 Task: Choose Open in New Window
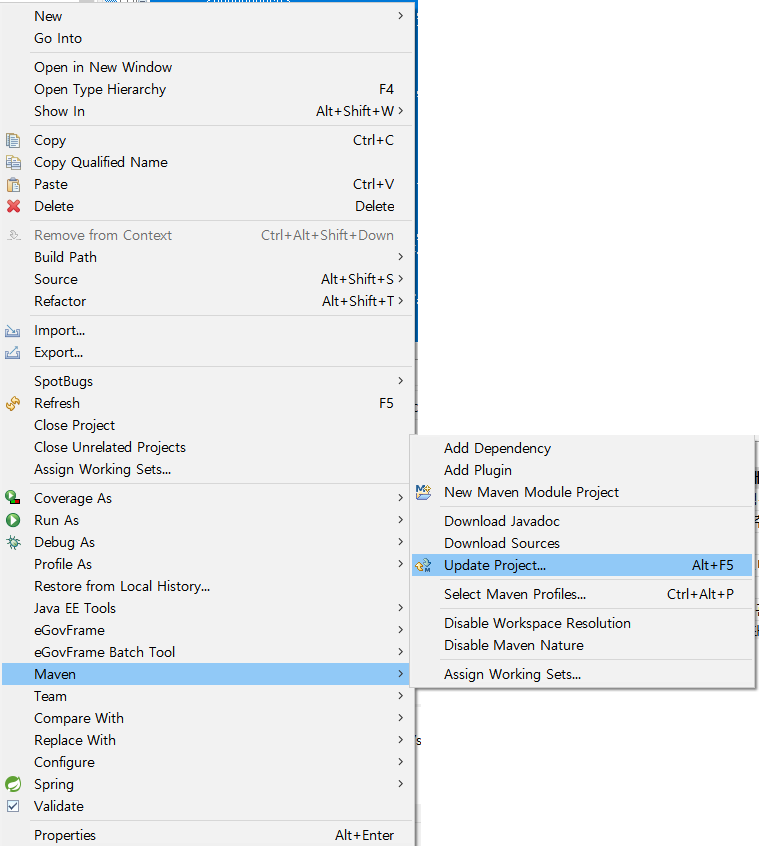pyautogui.click(x=207, y=67)
